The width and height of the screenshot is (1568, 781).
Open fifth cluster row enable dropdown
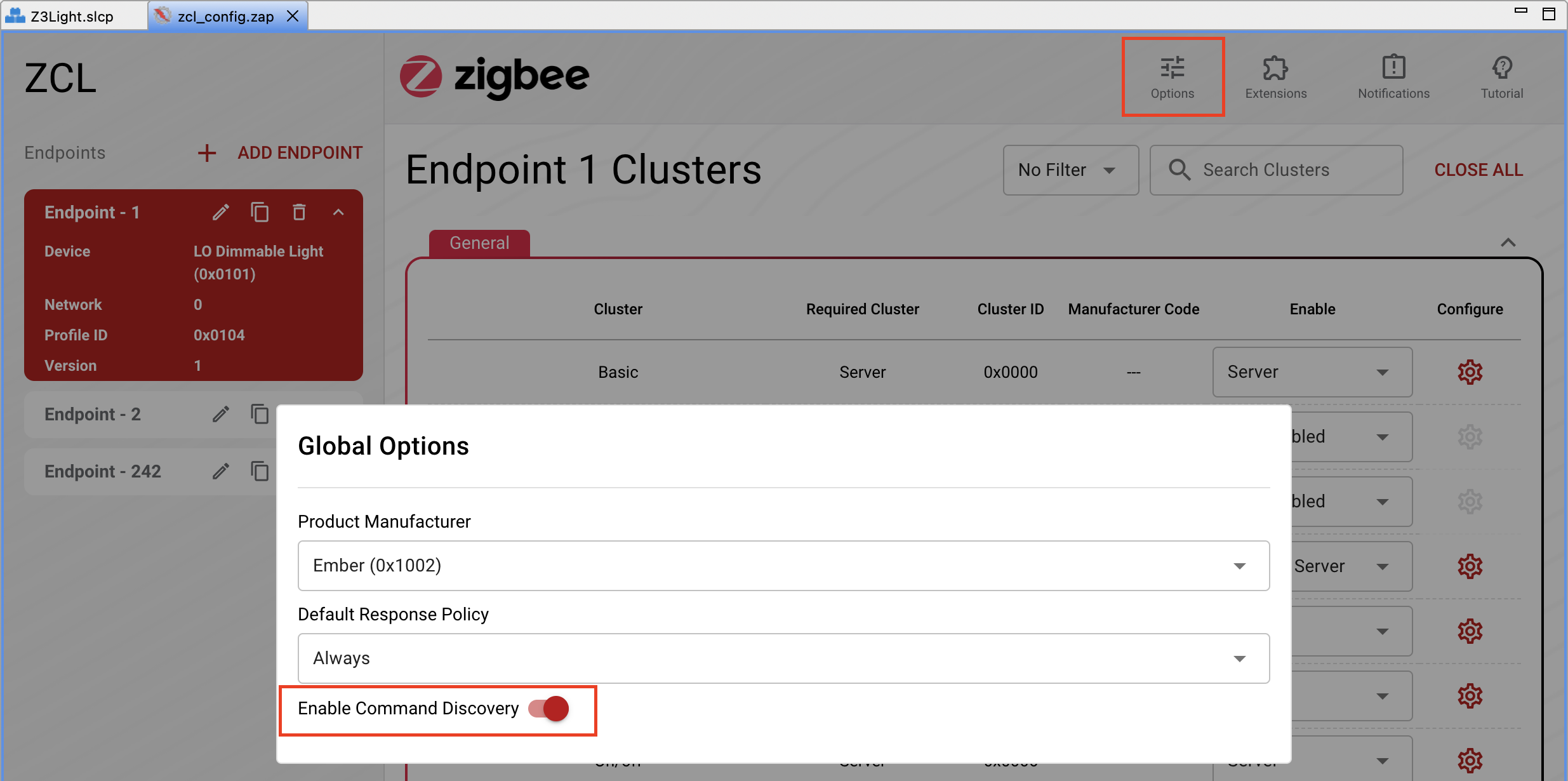[x=1352, y=631]
